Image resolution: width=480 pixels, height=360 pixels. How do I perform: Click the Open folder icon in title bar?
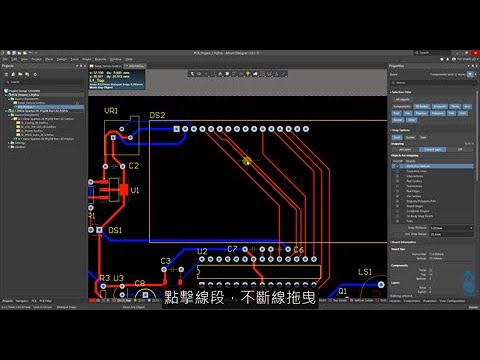[x=20, y=53]
